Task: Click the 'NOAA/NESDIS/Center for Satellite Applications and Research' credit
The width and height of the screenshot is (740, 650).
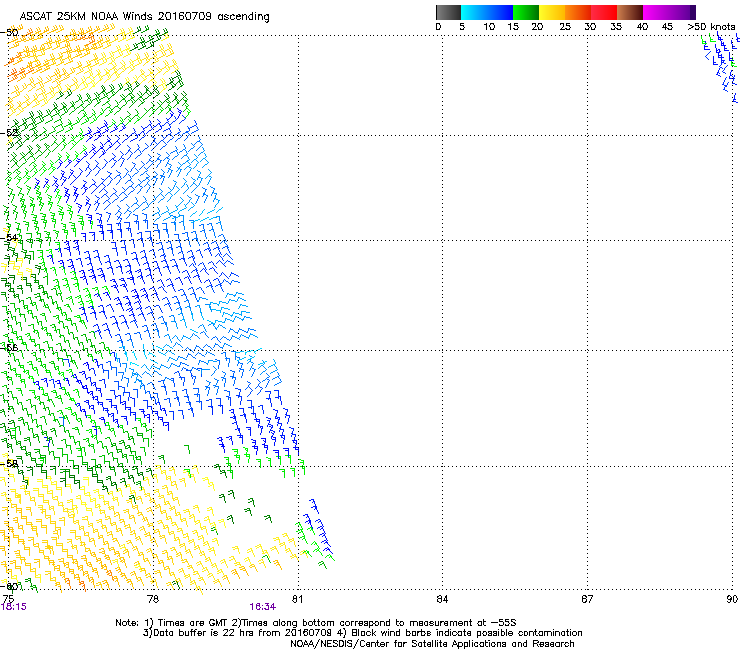Action: pos(432,644)
